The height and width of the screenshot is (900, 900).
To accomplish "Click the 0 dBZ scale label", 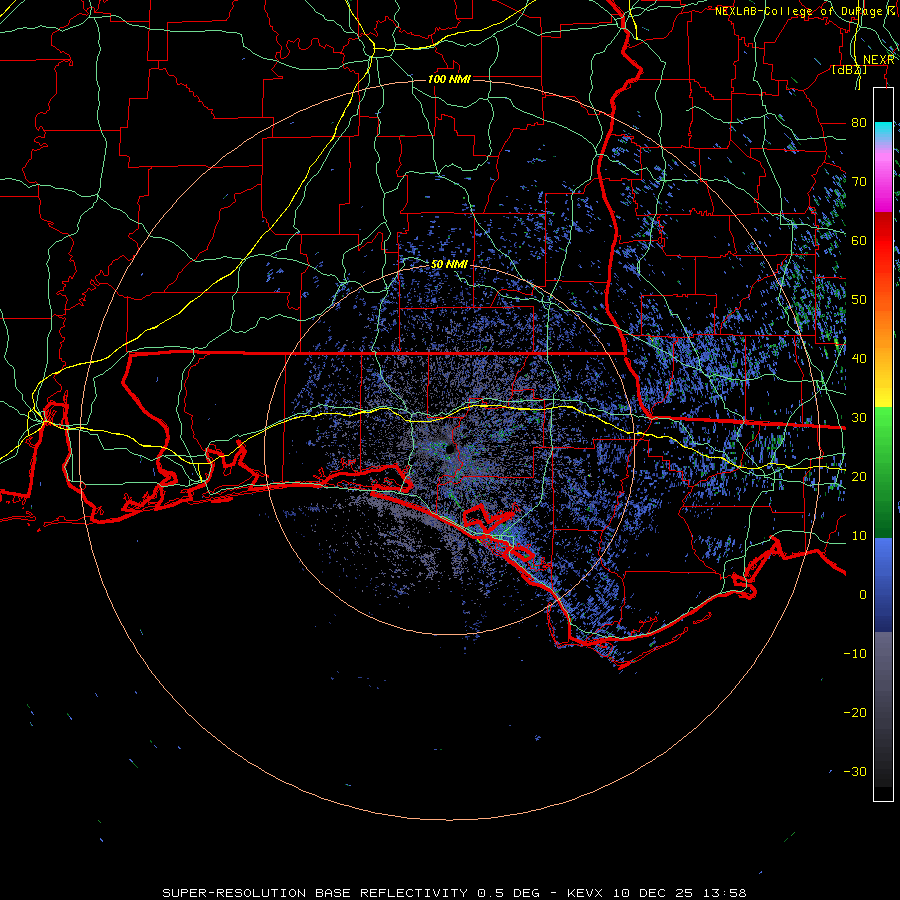I will coord(863,595).
